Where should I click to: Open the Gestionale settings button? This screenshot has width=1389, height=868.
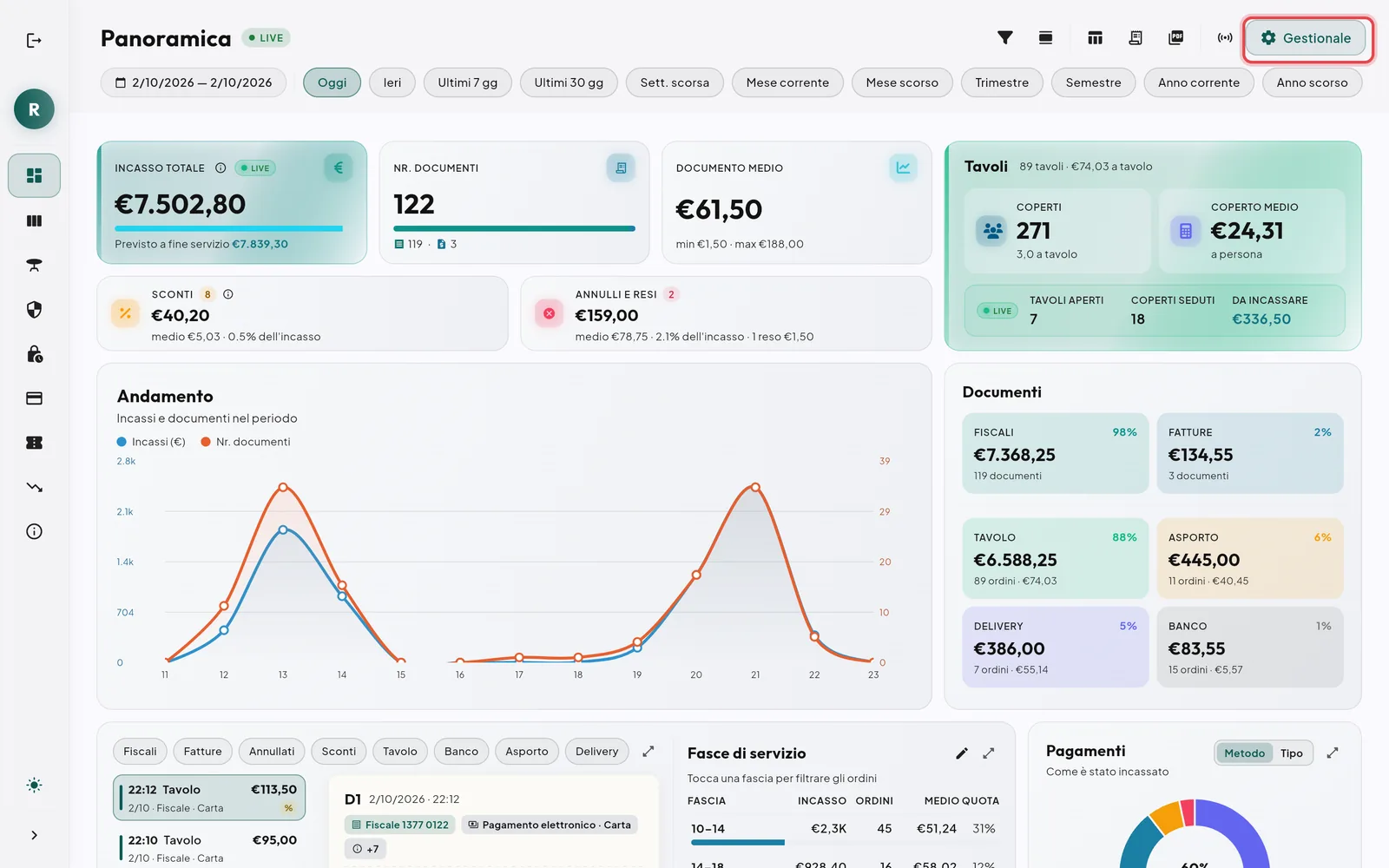pos(1306,38)
